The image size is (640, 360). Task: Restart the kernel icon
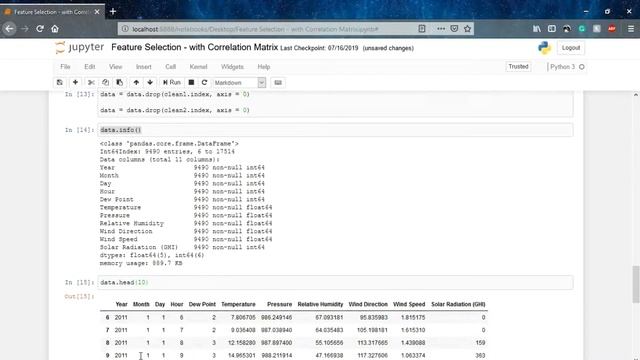204,82
